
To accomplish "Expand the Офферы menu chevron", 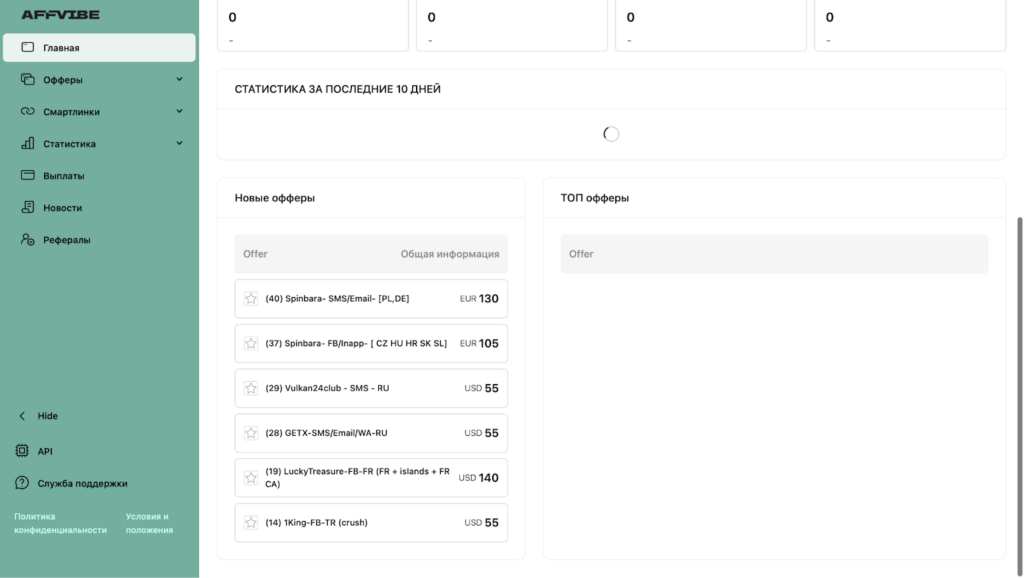I will (179, 79).
